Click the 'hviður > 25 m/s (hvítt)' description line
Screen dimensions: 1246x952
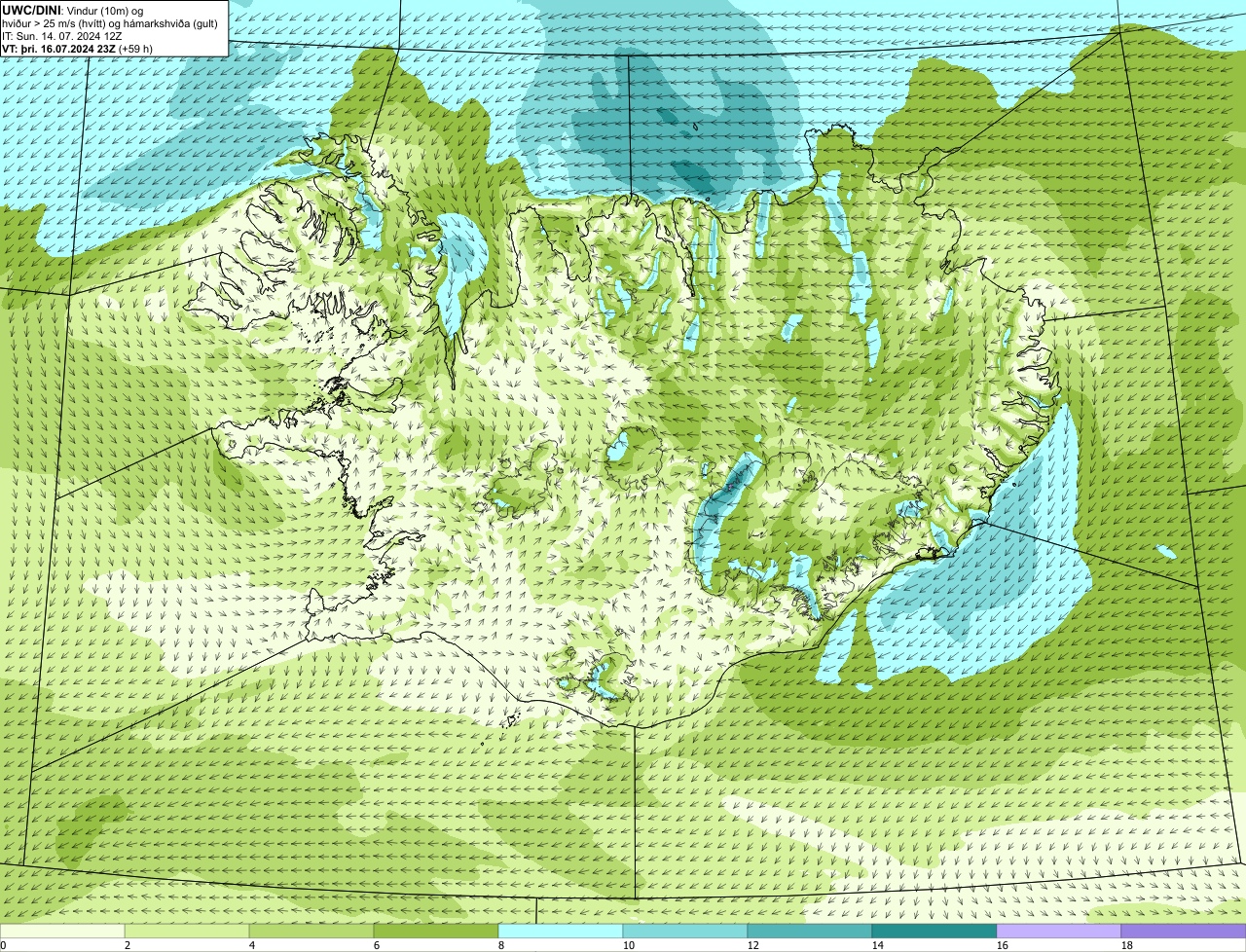(110, 23)
